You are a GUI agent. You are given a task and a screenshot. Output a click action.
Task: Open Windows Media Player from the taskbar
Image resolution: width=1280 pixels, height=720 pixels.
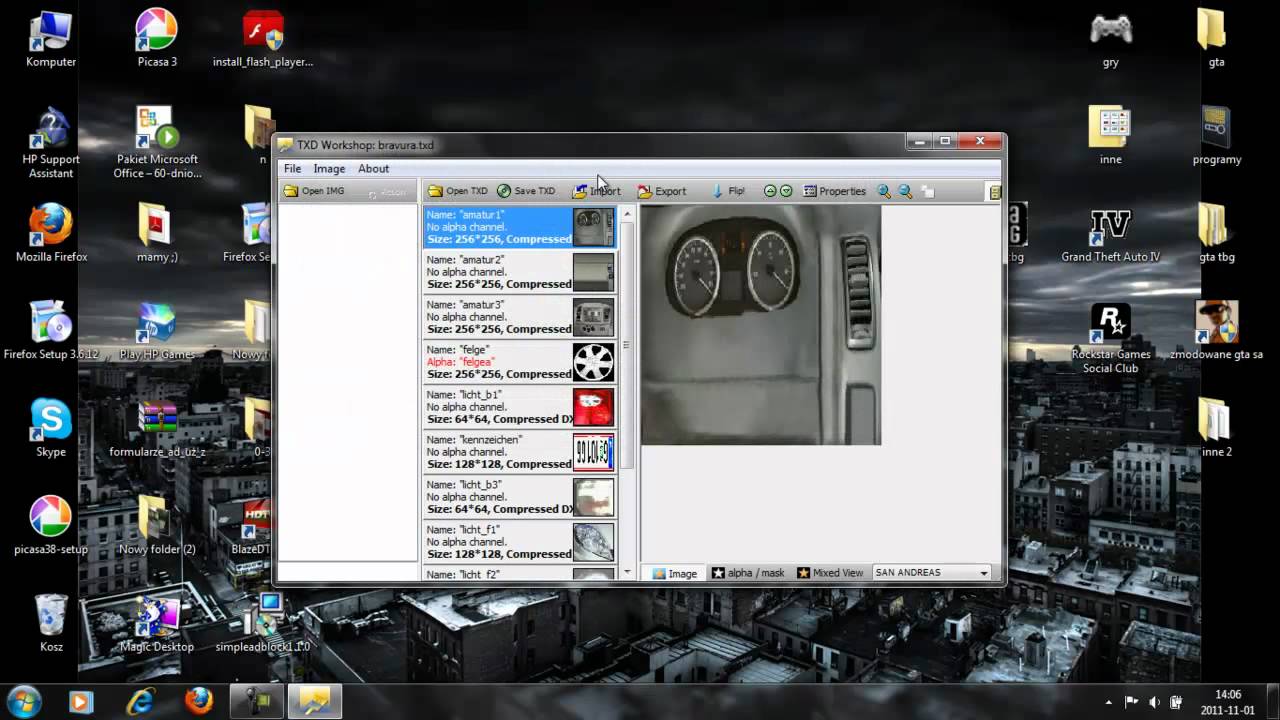click(x=80, y=701)
